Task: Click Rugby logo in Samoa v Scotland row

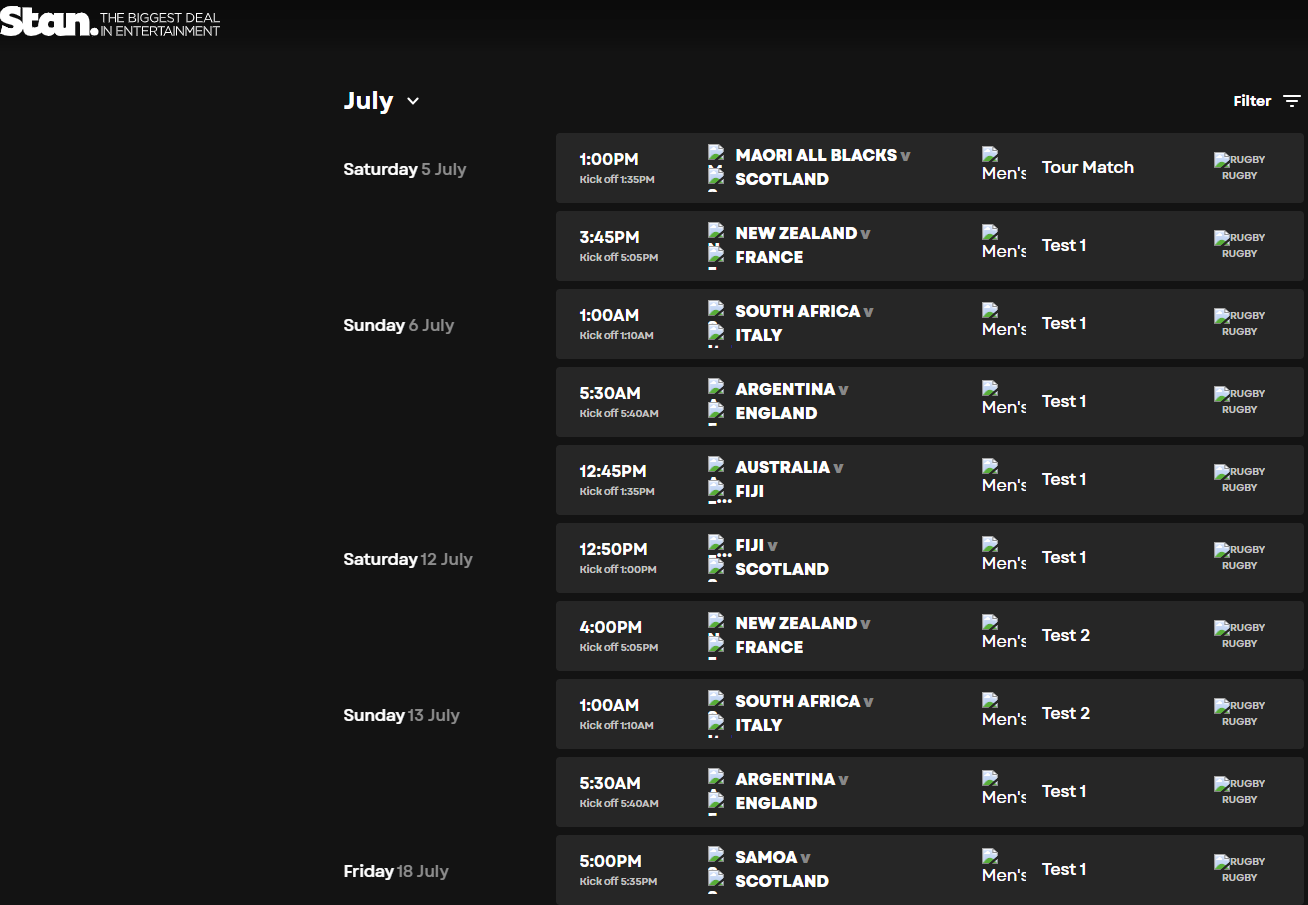Action: click(1239, 869)
